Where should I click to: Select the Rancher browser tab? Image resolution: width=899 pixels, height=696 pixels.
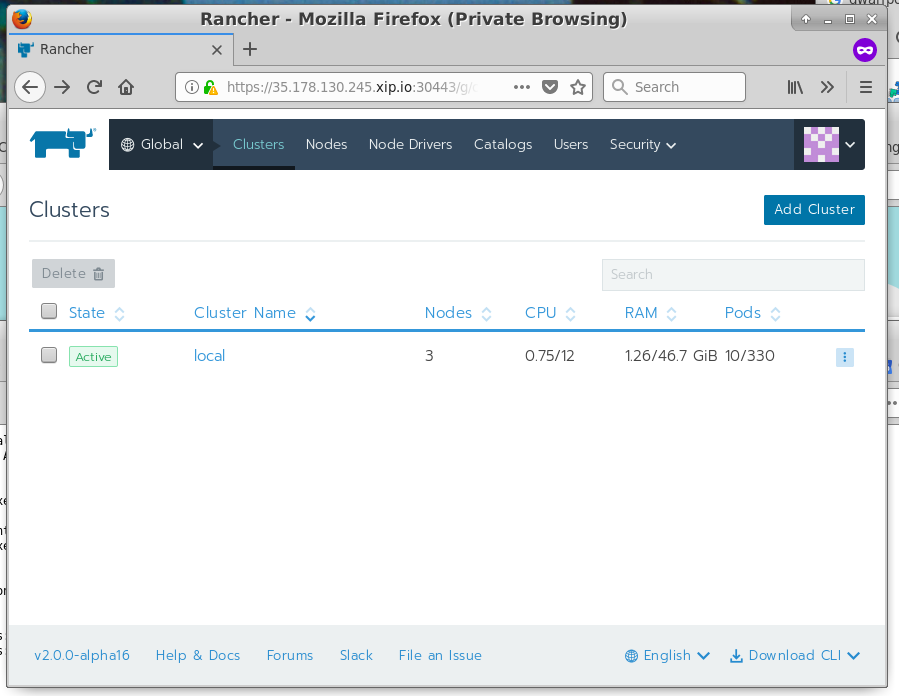click(120, 50)
